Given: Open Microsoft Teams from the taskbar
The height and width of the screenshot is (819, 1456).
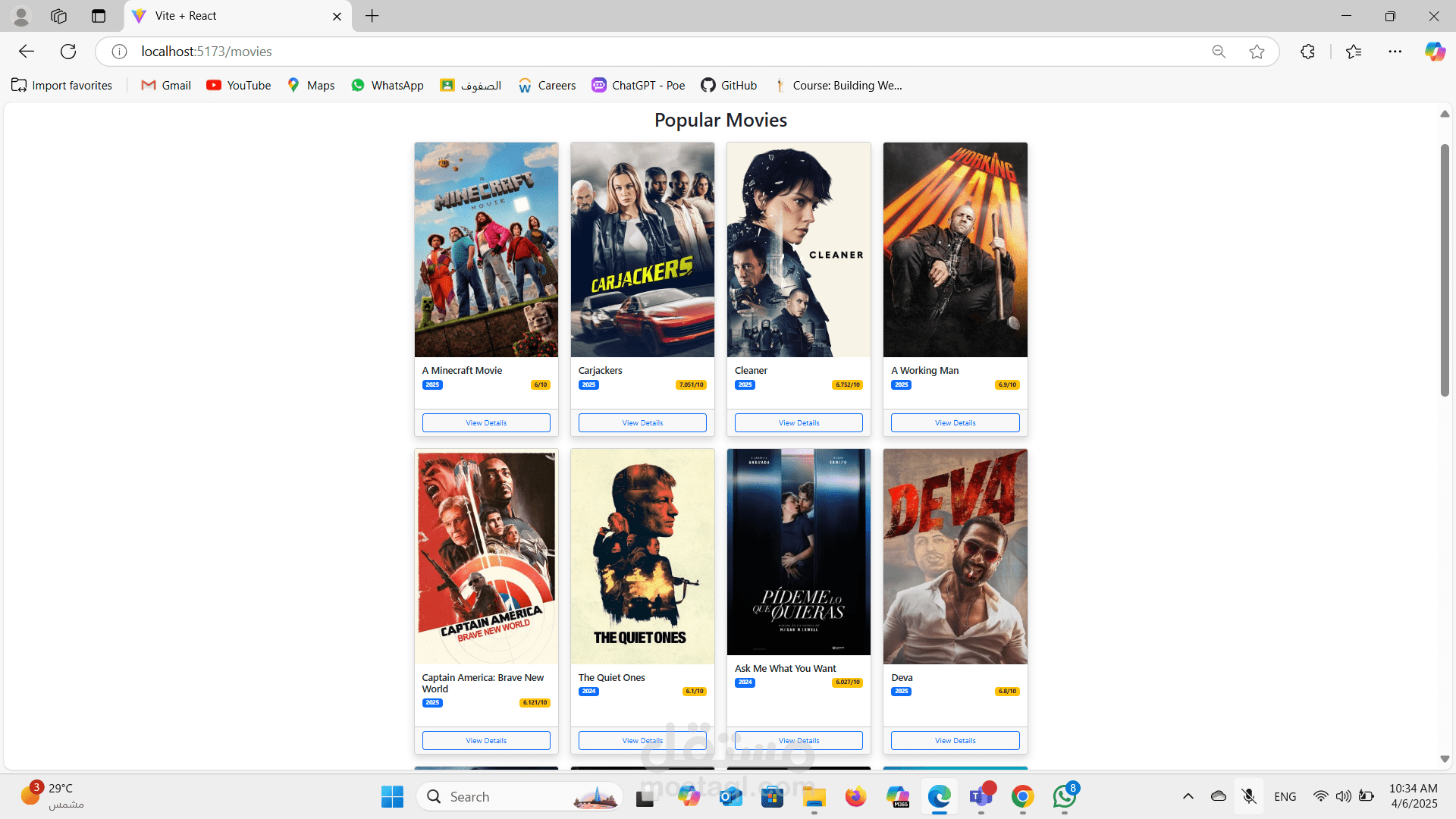Looking at the screenshot, I should point(981,797).
